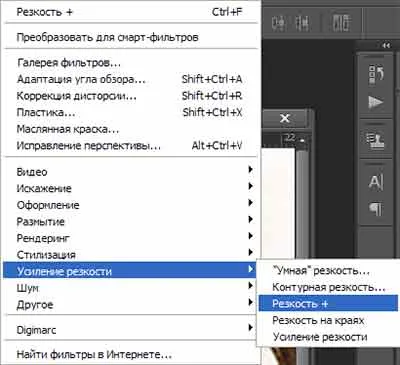The image size is (400, 365).
Task: Select Преобразовать для смарт-фильтров
Action: pos(130,37)
